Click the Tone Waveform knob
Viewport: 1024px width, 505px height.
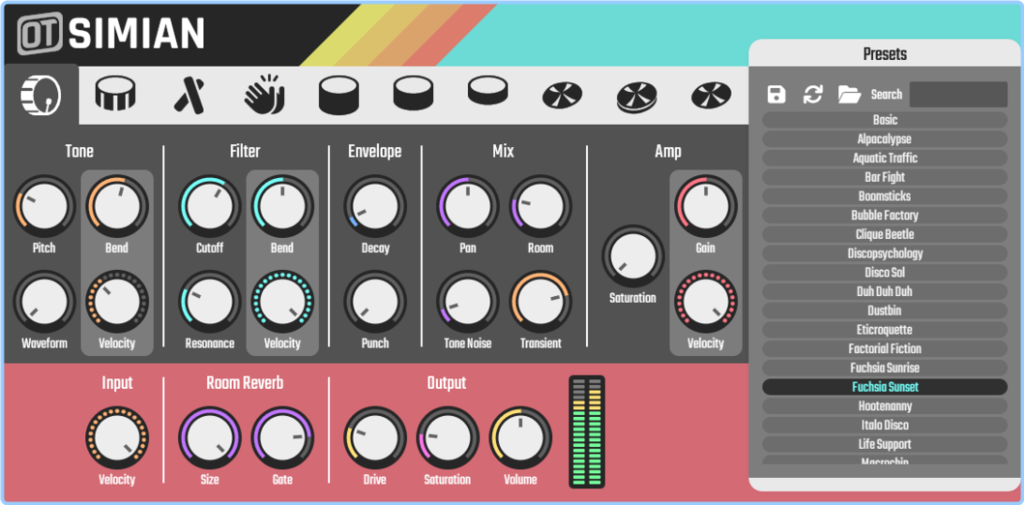coord(44,302)
